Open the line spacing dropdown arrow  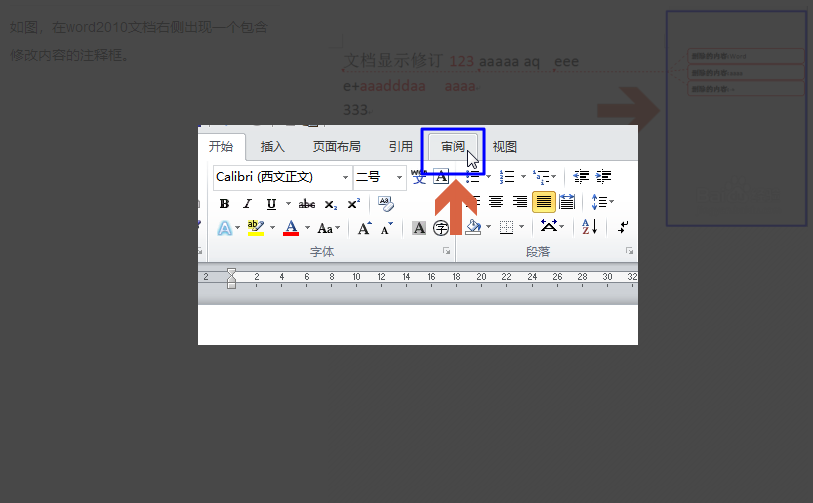coord(612,202)
